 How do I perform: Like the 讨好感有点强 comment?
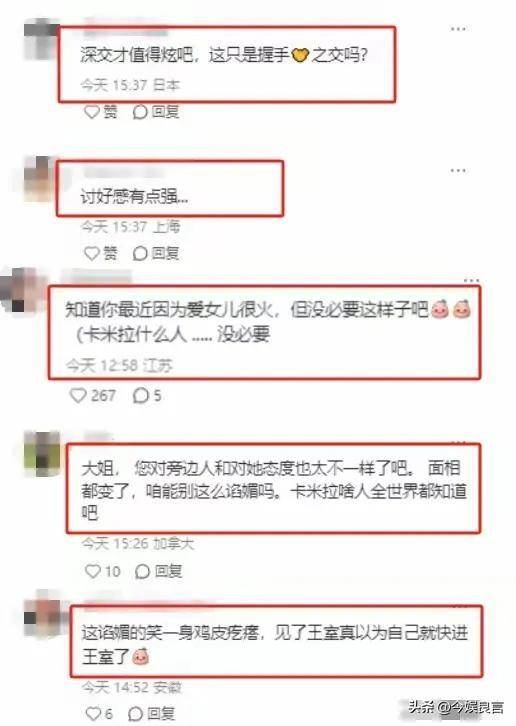point(101,253)
